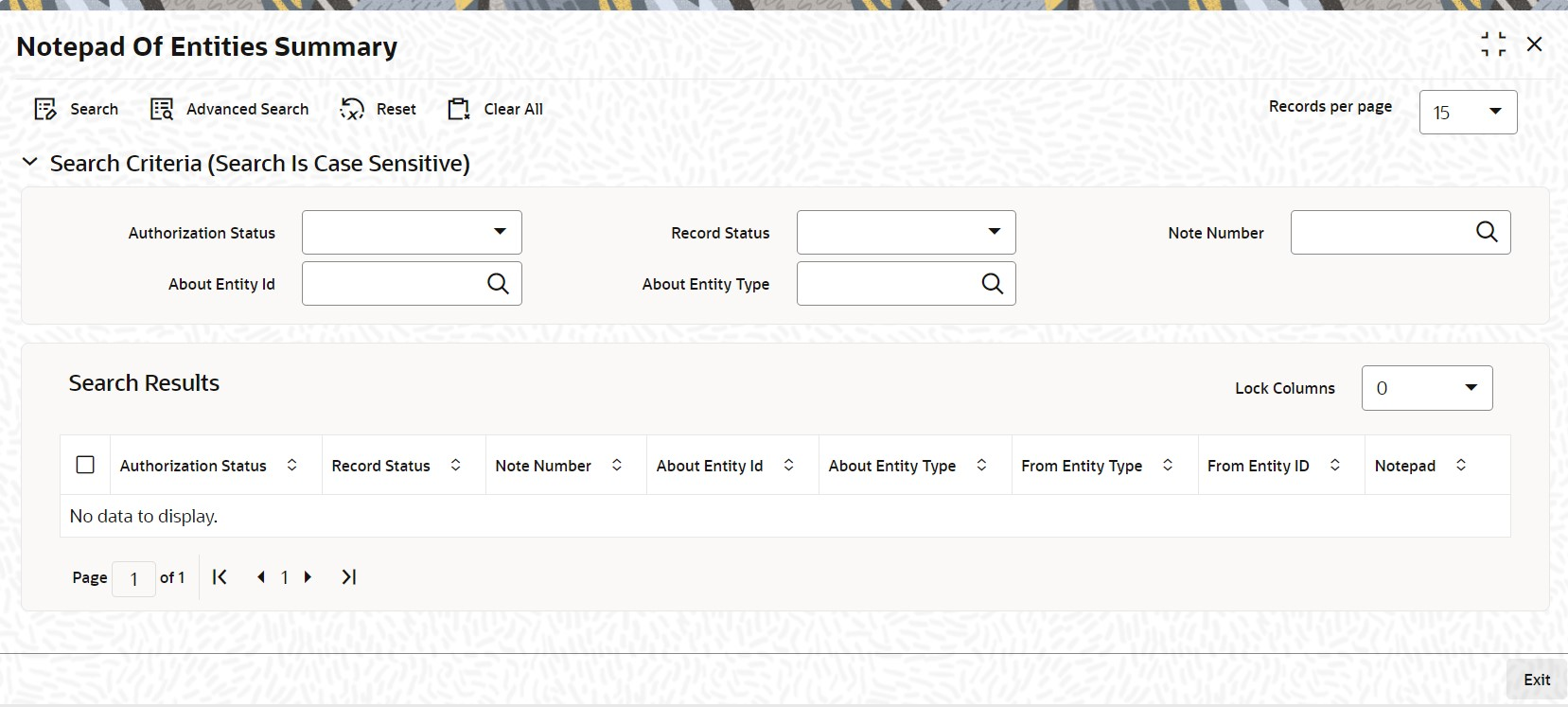Close the Notepad Of Entities Summary window
This screenshot has width=1568, height=707.
click(1535, 44)
